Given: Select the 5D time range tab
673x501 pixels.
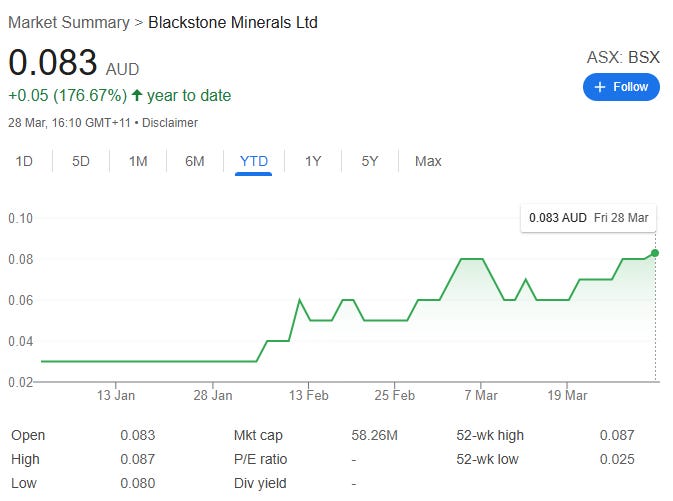Looking at the screenshot, I should point(81,161).
